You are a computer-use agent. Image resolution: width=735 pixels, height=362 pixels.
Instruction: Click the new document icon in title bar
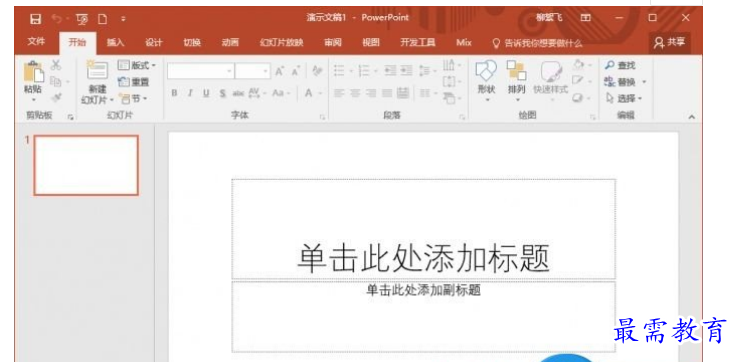[102, 19]
